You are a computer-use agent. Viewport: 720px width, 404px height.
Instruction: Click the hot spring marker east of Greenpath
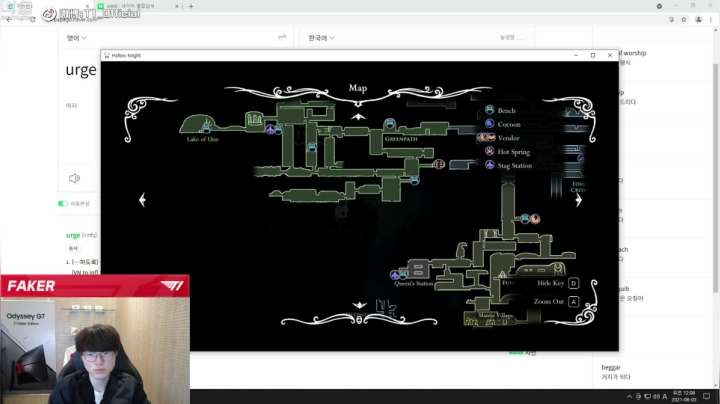coord(439,164)
